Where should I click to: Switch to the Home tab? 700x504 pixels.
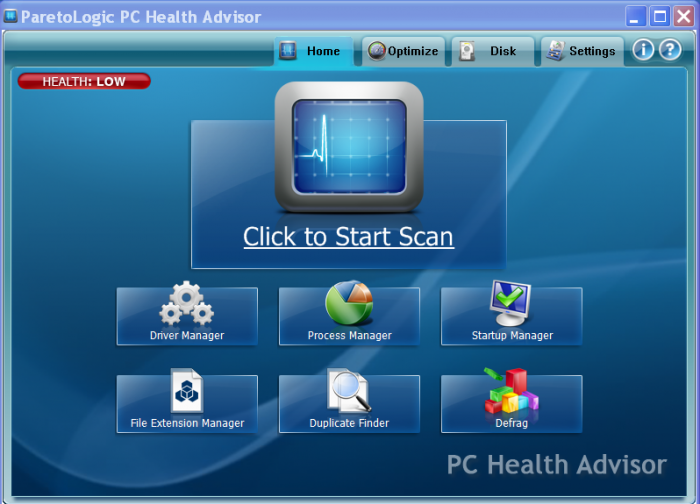(314, 51)
